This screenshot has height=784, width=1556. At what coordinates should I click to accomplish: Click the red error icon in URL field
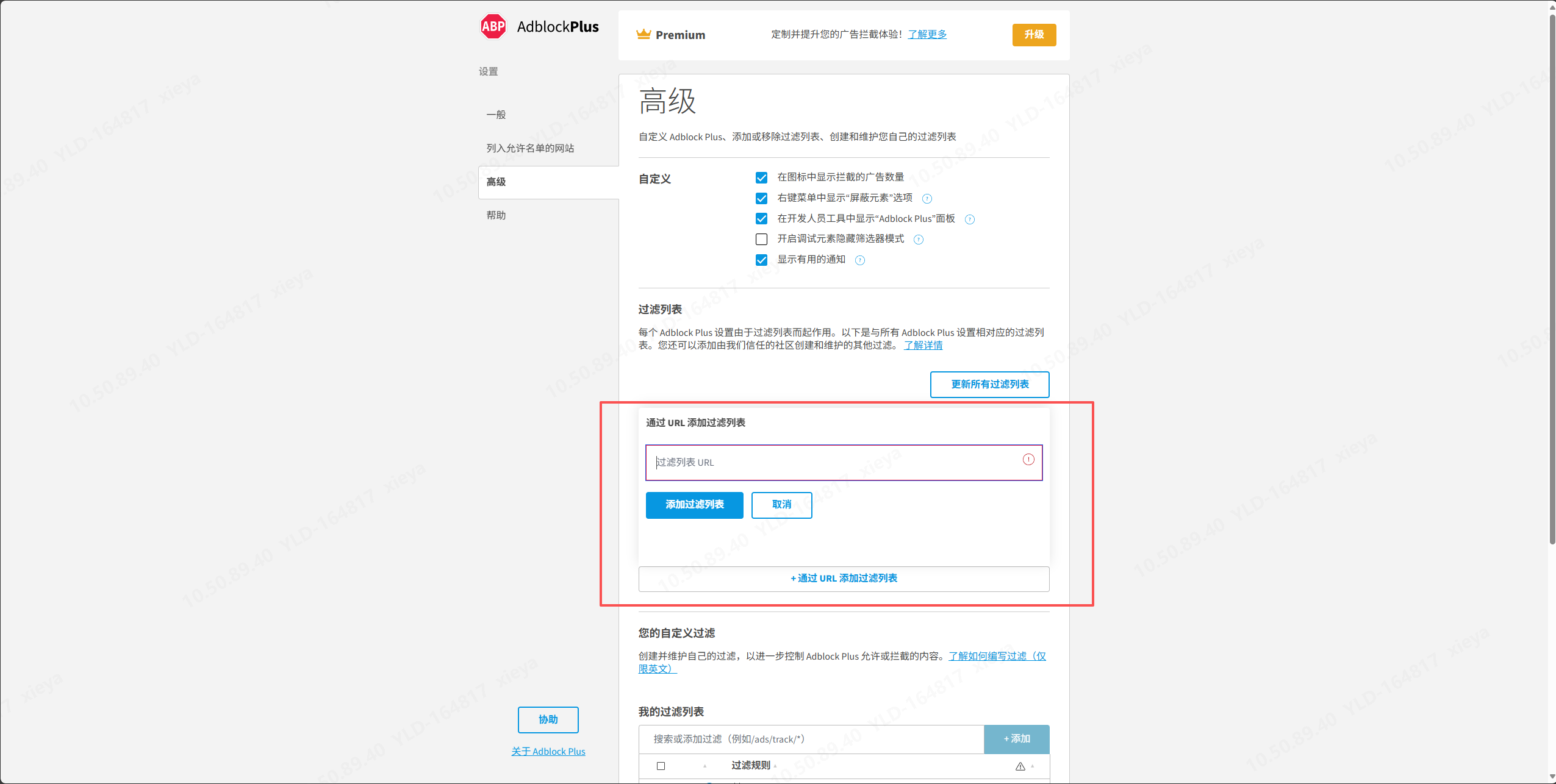pyautogui.click(x=1028, y=460)
